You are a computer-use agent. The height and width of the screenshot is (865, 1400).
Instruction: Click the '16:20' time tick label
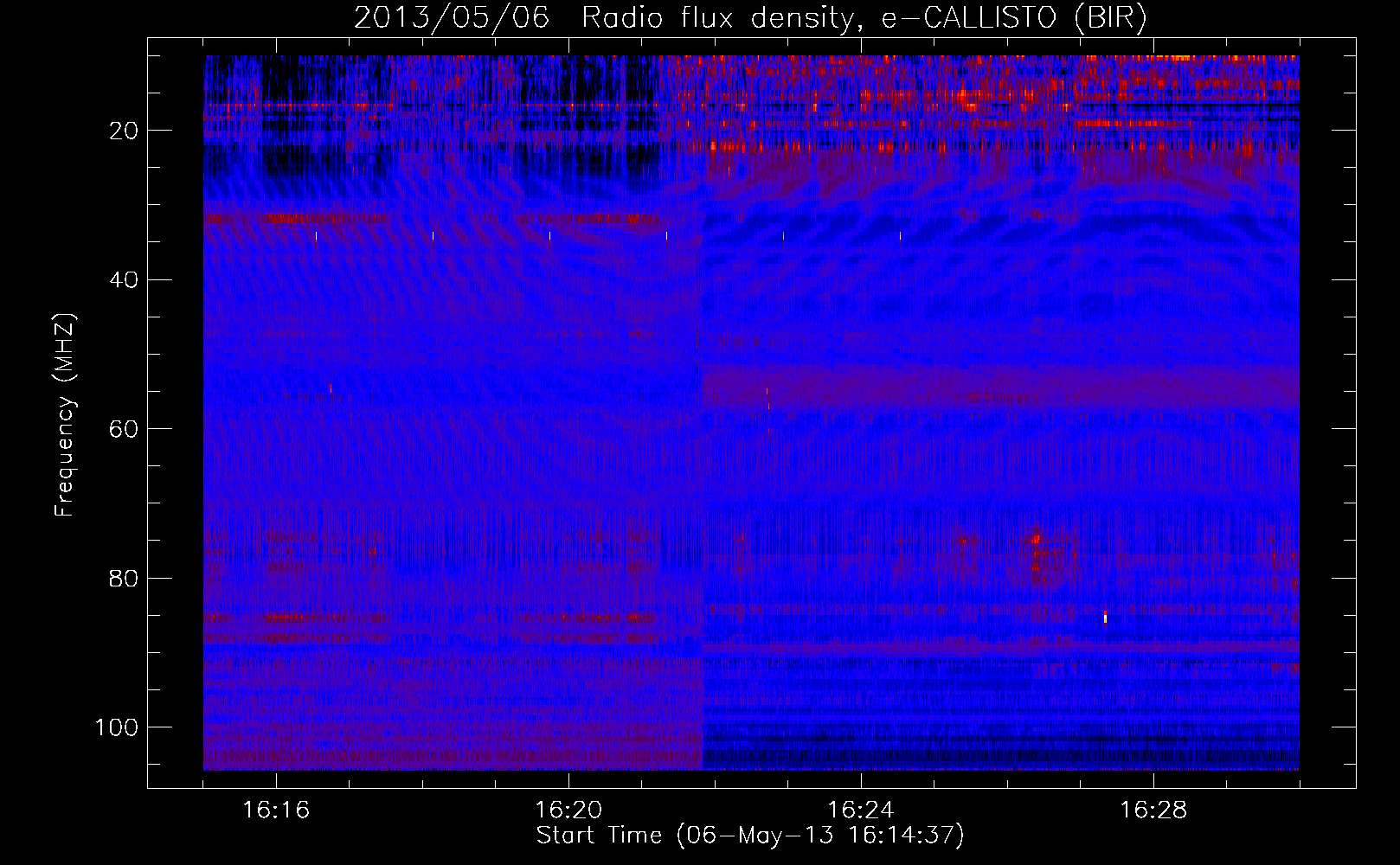click(568, 811)
